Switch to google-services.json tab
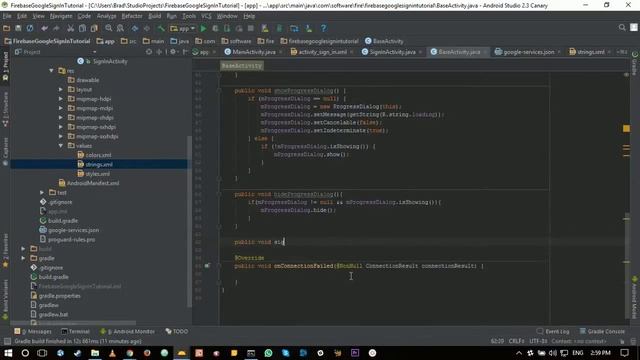 [x=529, y=52]
